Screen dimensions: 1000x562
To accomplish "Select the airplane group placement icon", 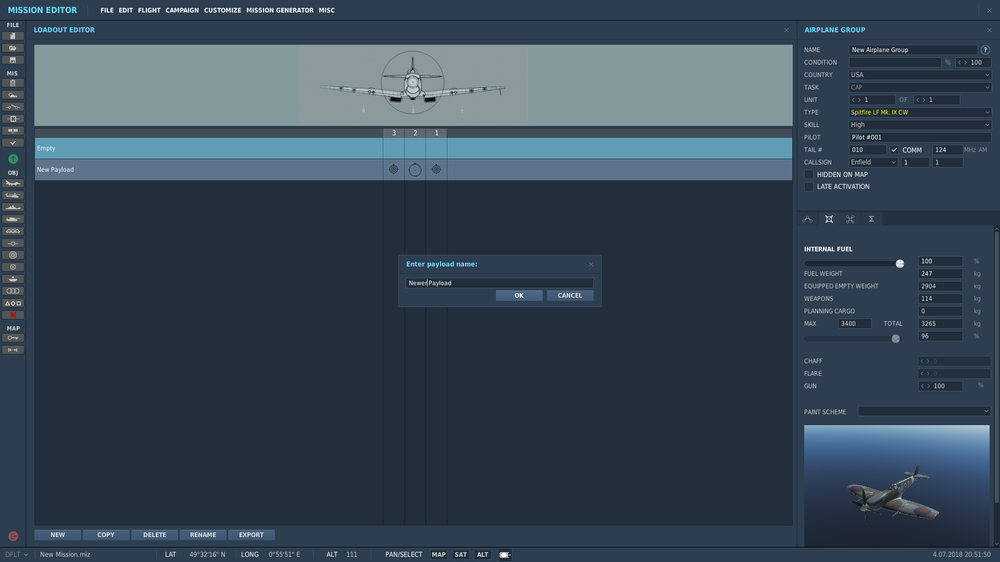I will [13, 183].
